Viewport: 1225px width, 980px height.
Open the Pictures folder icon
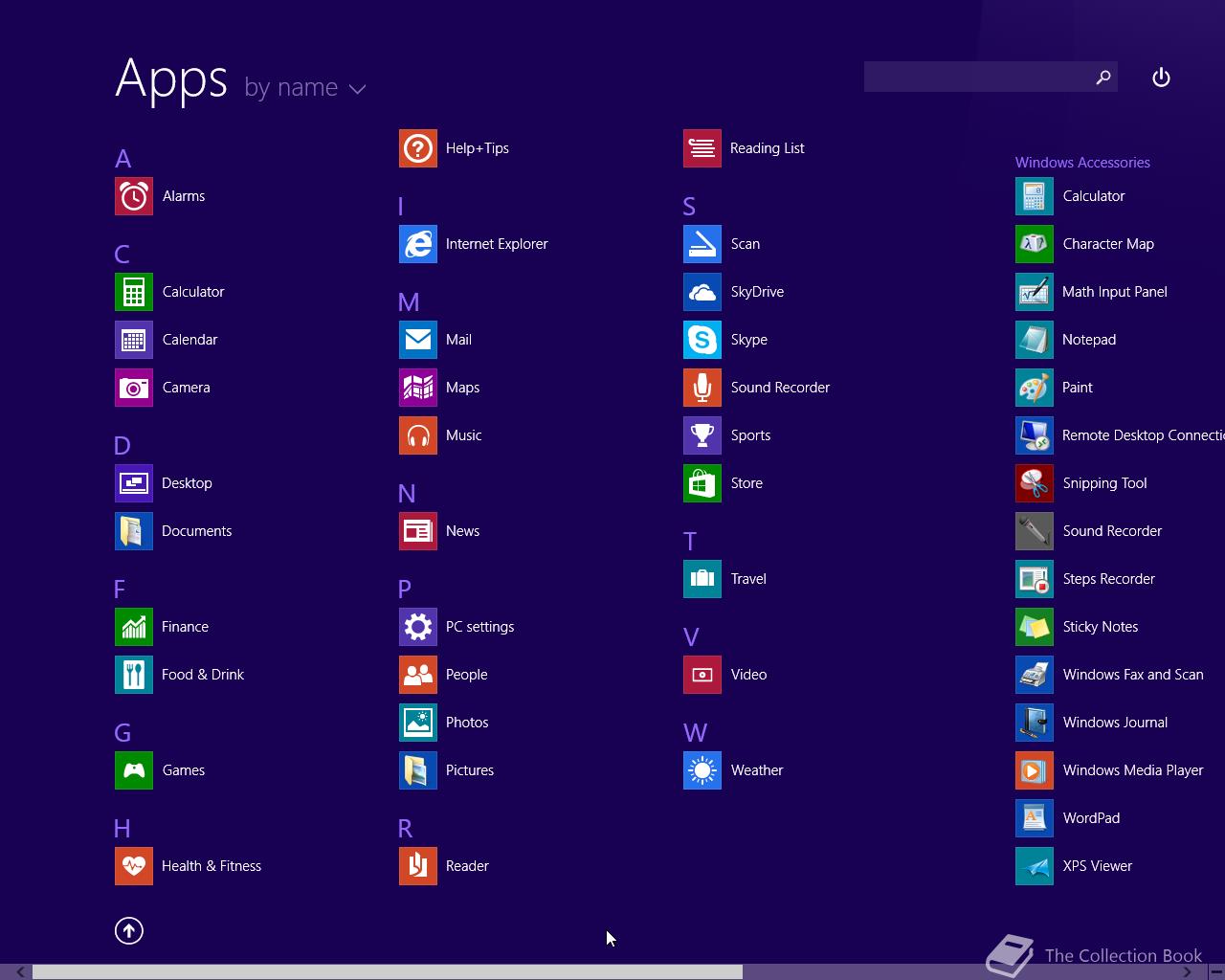[x=418, y=770]
